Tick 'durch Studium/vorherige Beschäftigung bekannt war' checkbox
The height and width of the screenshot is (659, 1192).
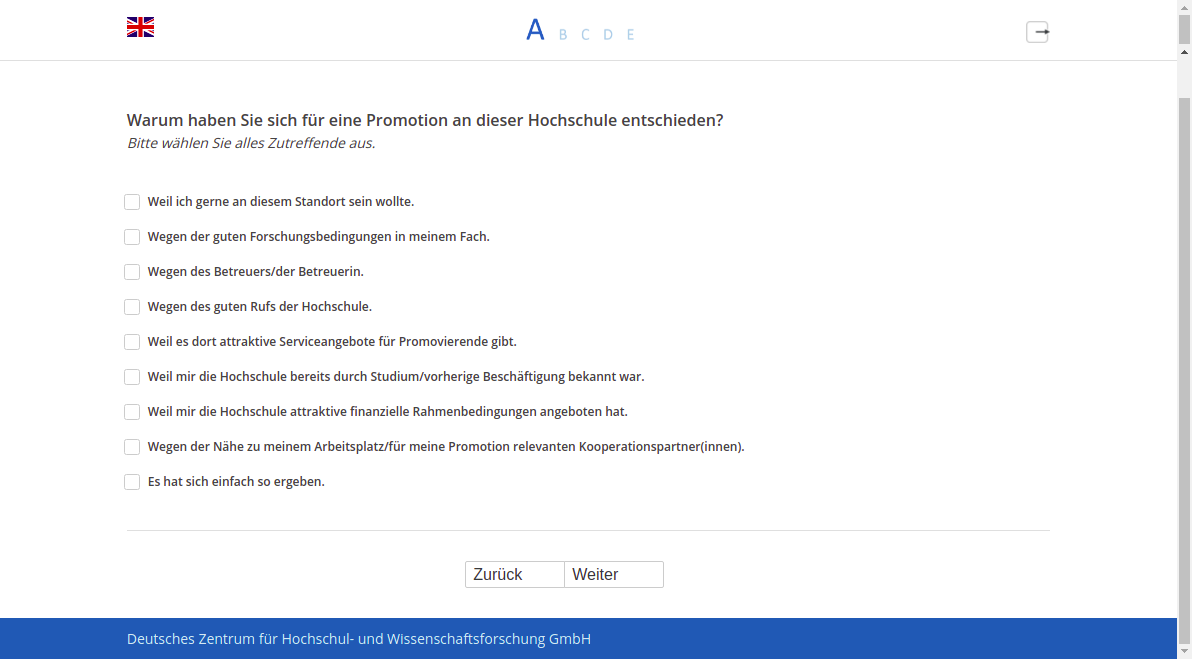point(132,377)
